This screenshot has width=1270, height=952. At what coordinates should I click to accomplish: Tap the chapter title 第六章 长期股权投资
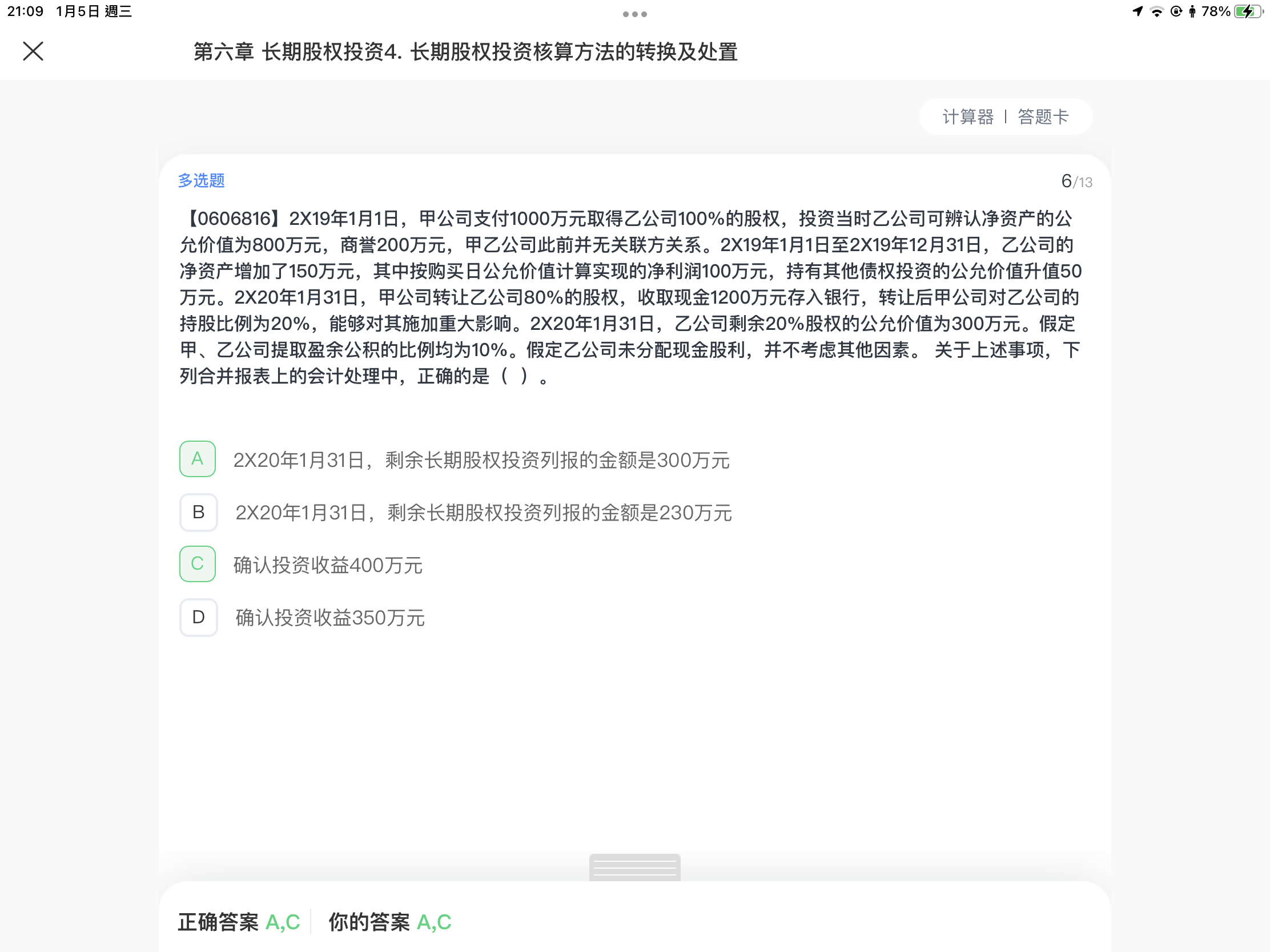pyautogui.click(x=289, y=51)
